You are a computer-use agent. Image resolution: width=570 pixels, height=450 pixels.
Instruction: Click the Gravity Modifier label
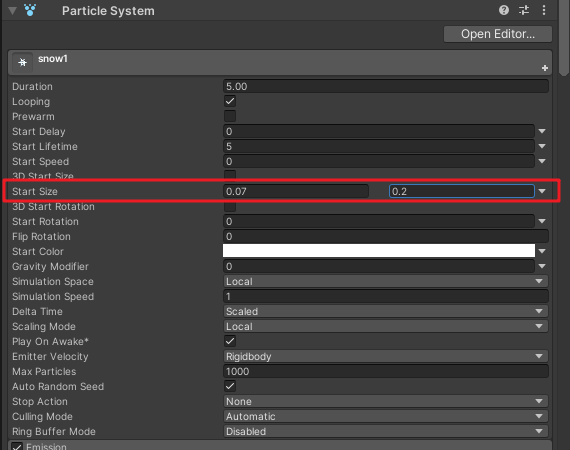click(x=50, y=266)
